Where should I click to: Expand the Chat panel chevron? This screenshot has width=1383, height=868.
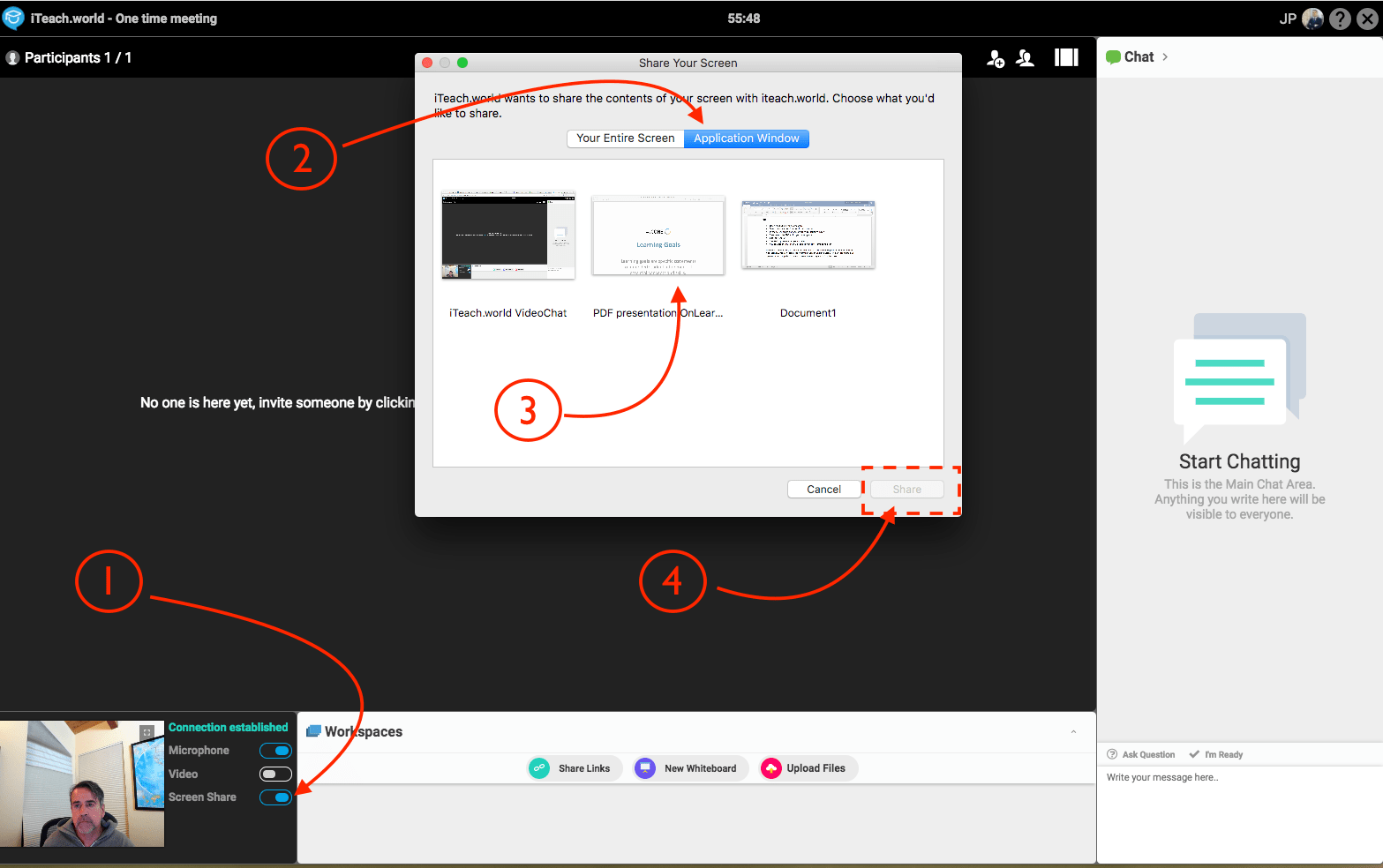tap(1165, 57)
